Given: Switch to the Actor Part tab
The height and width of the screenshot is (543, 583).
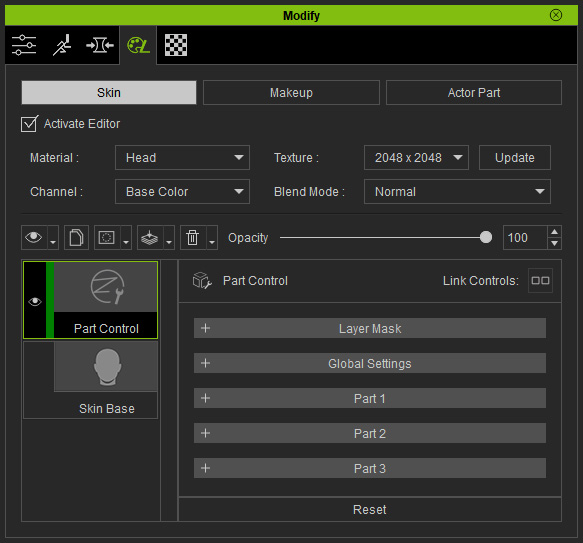Looking at the screenshot, I should click(474, 93).
